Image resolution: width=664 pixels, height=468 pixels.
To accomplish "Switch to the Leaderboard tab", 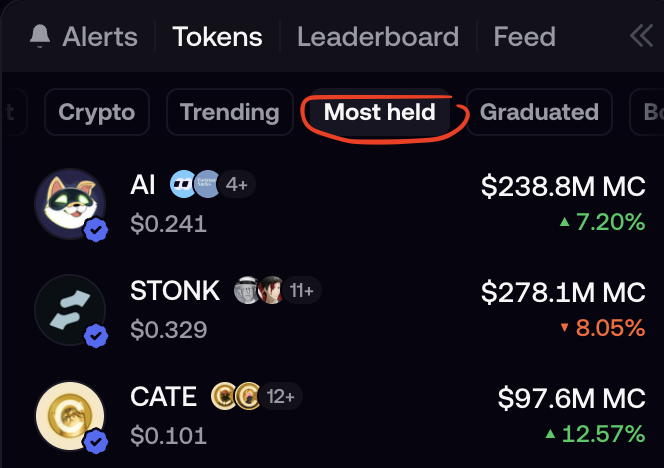I will pyautogui.click(x=378, y=36).
